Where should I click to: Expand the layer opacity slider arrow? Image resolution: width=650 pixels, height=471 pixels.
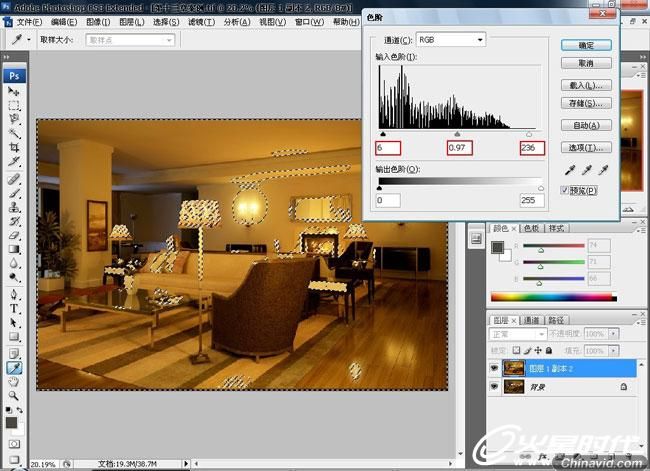pos(614,334)
